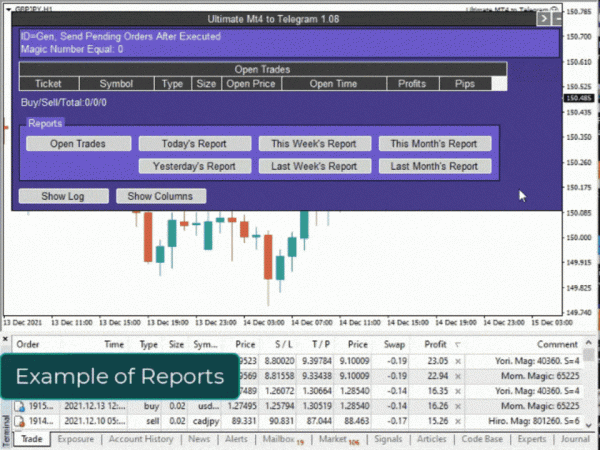Close the Terminal panel with the X
The height and width of the screenshot is (450, 600).
click(5, 339)
